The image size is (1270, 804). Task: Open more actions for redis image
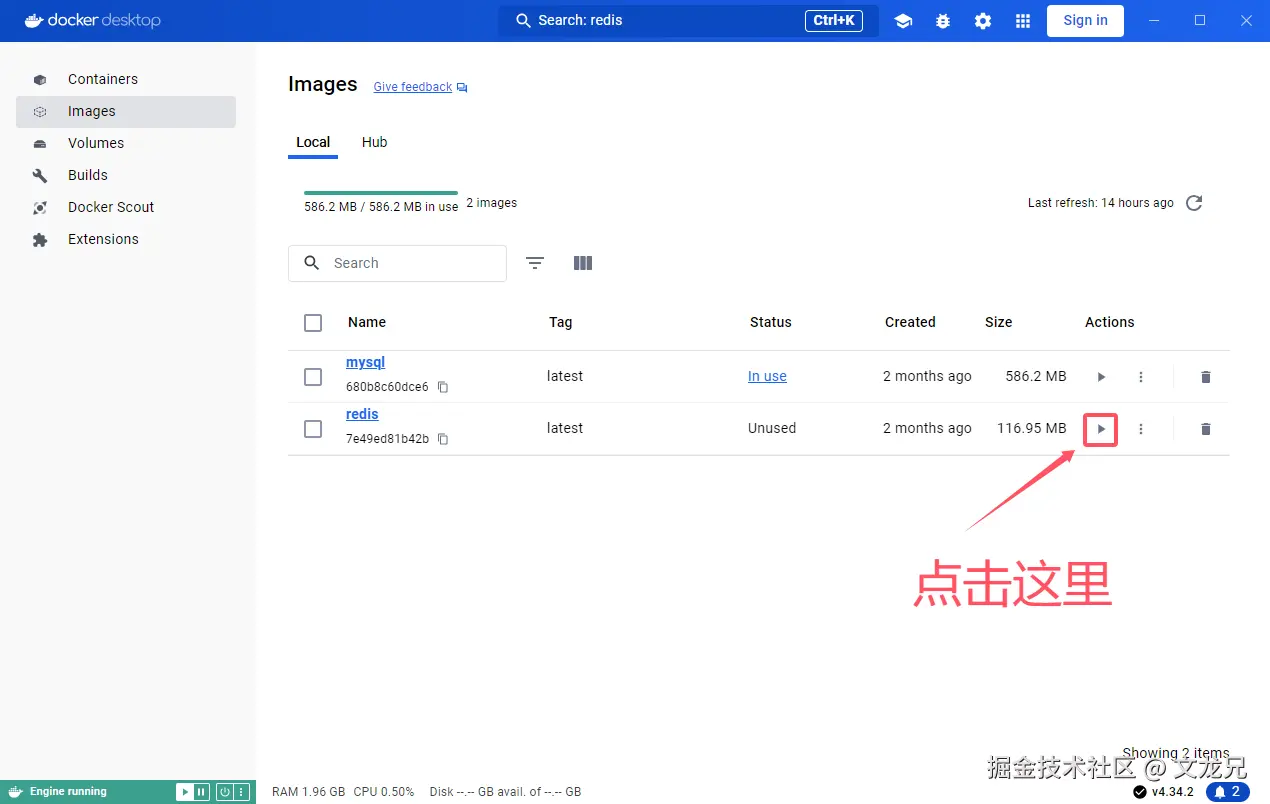1141,429
